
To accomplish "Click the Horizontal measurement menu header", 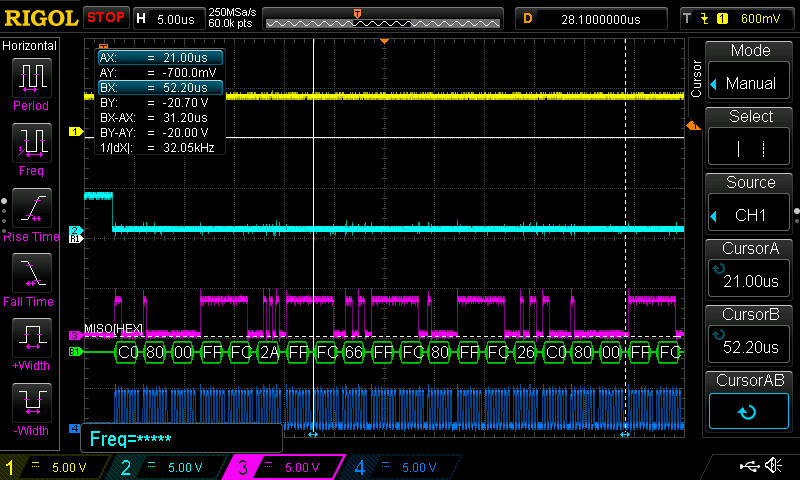I will pos(30,46).
